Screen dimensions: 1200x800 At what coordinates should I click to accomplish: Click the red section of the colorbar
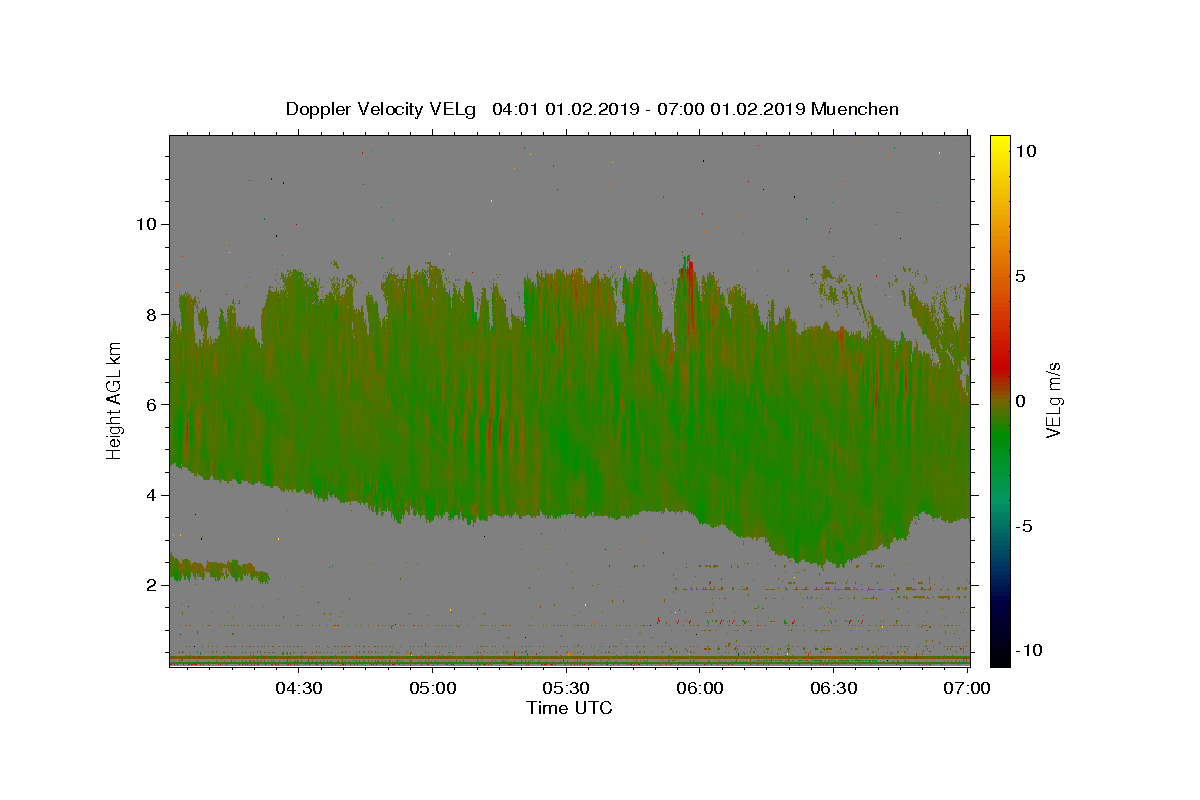click(1000, 368)
